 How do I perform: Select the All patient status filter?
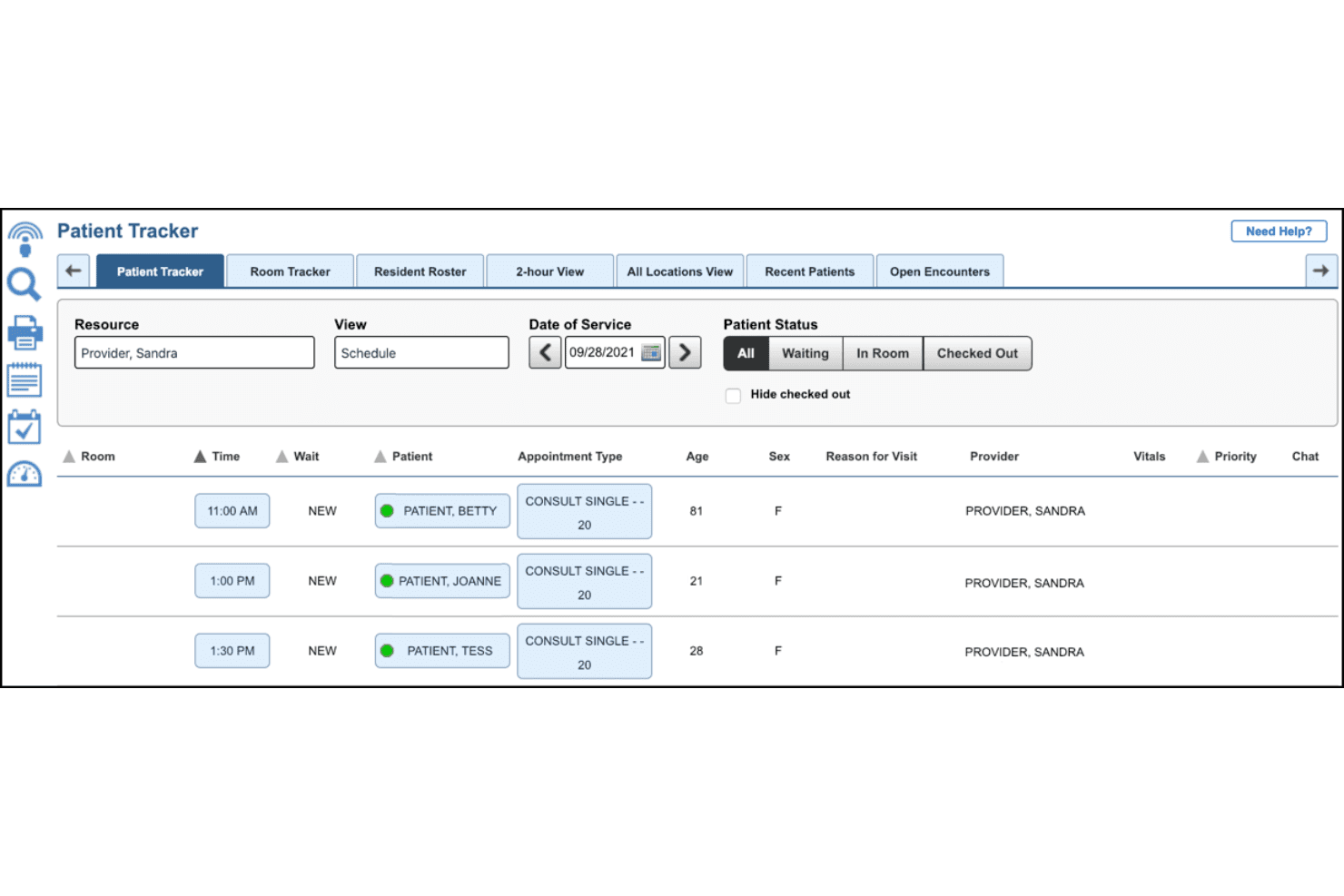[746, 353]
